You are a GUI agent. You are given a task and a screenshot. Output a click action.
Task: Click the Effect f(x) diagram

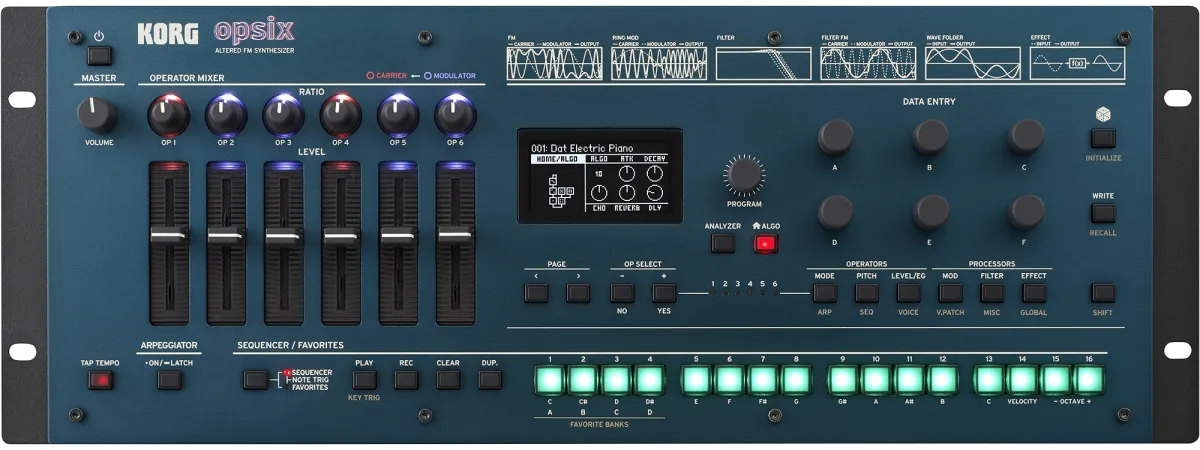click(1077, 64)
